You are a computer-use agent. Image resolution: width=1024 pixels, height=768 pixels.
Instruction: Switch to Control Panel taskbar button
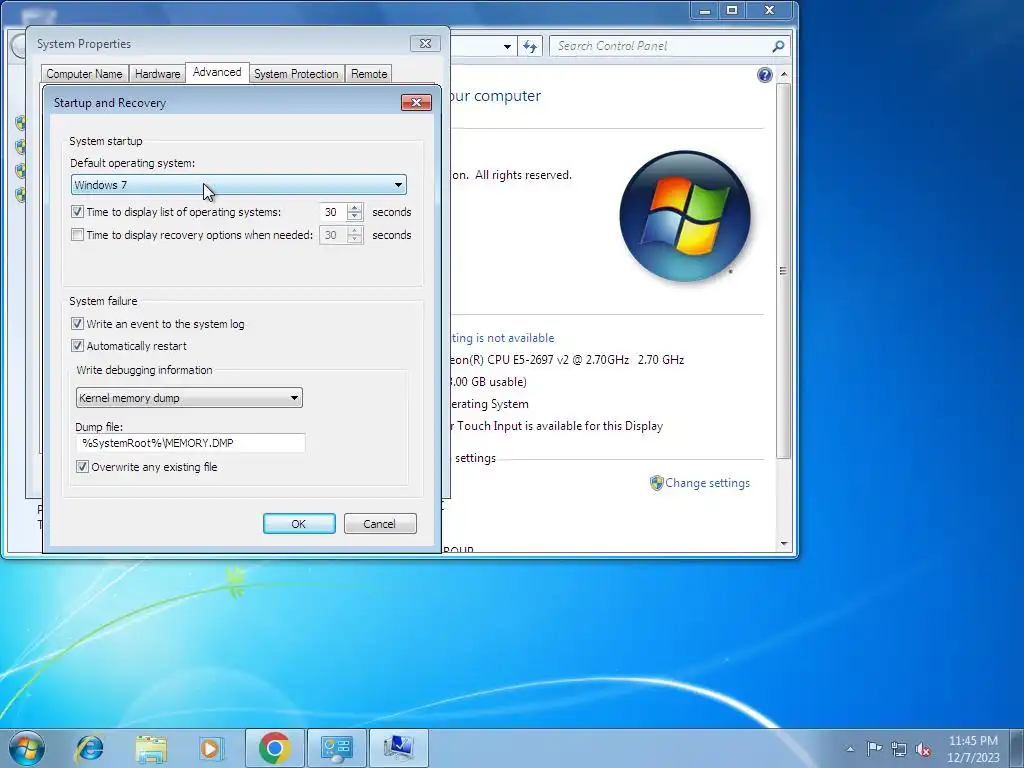click(x=337, y=748)
